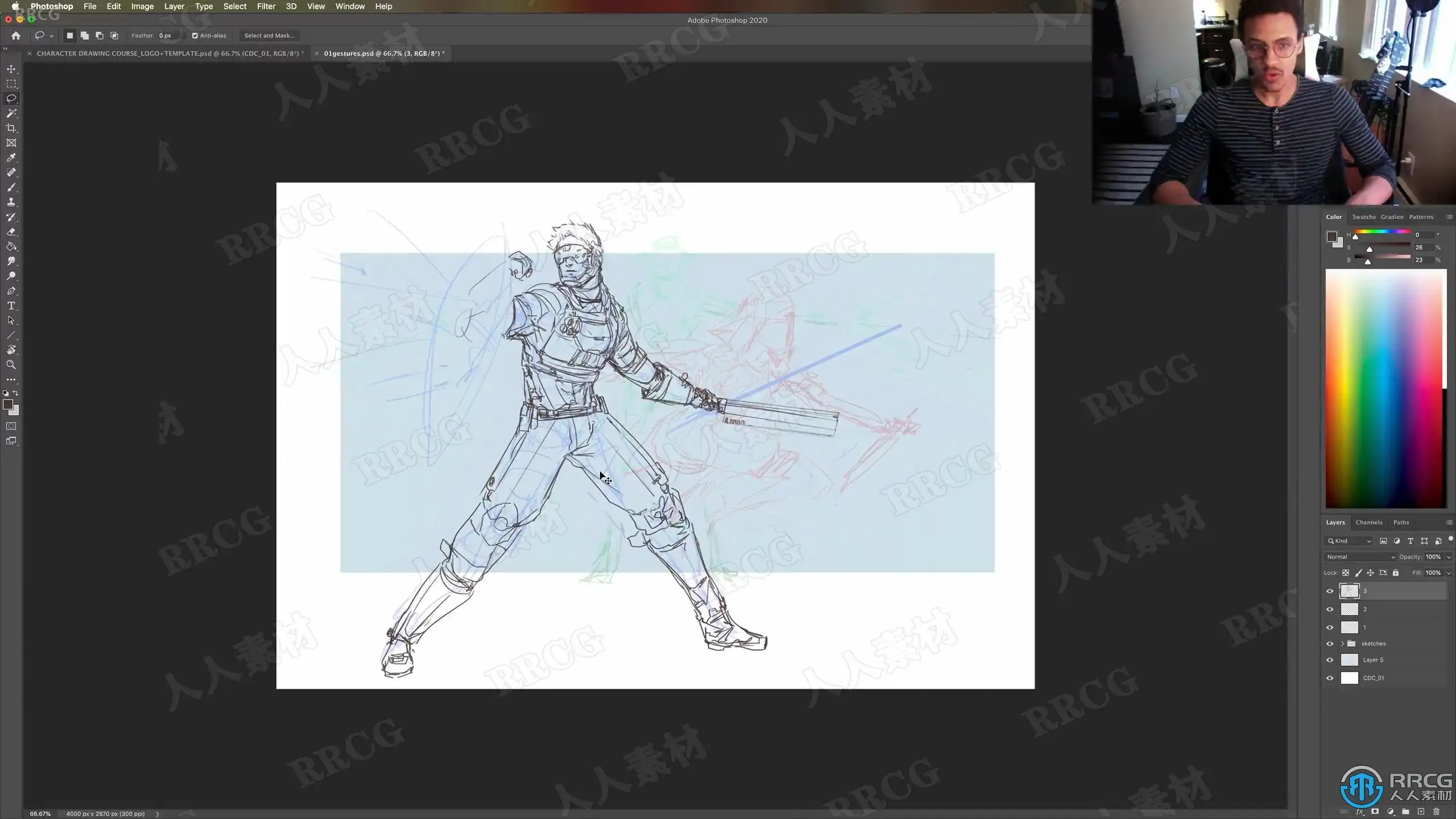The width and height of the screenshot is (1456, 819).
Task: Select the Move tool
Action: tap(11, 69)
